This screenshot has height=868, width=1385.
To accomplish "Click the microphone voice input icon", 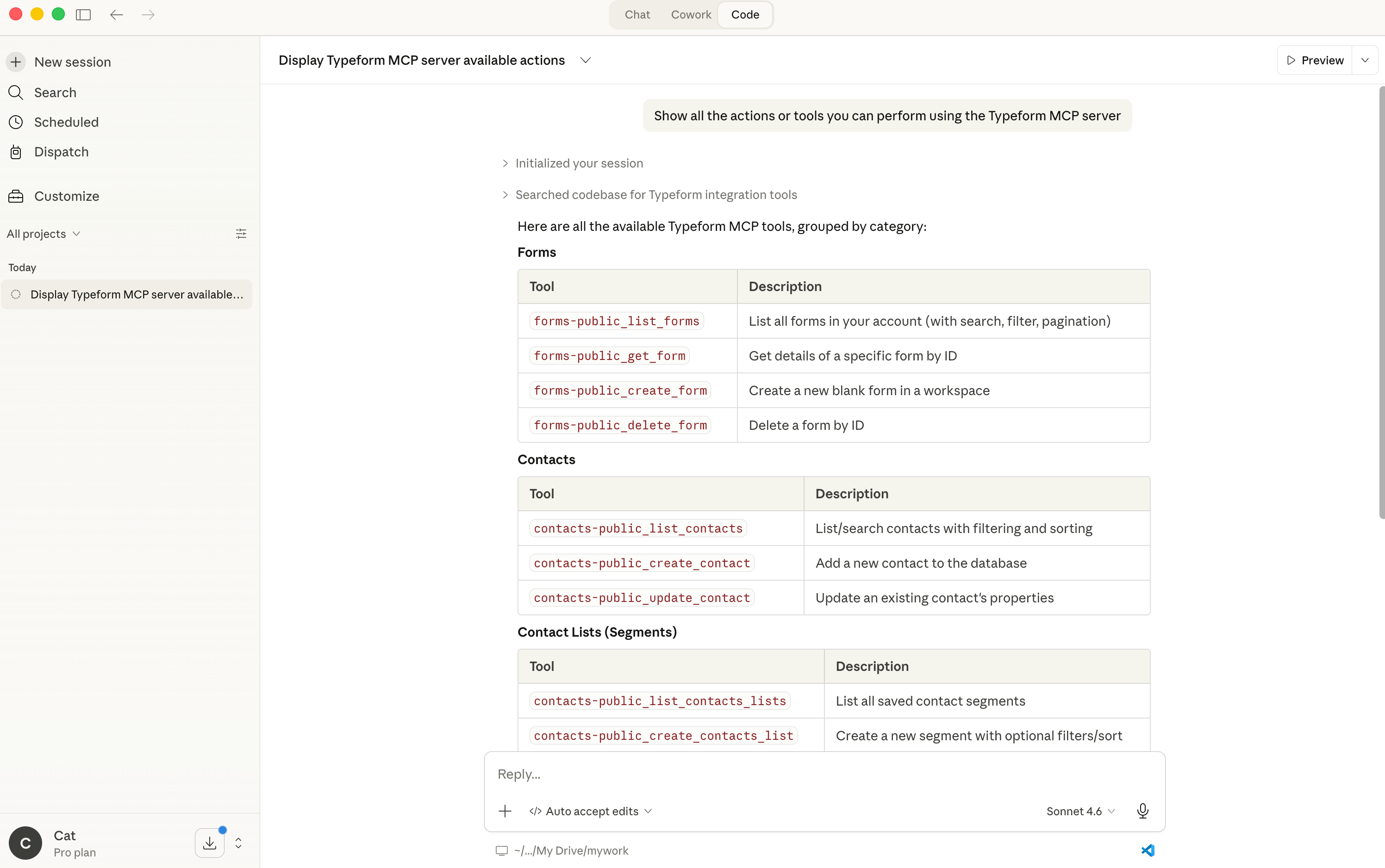I will pos(1142,811).
